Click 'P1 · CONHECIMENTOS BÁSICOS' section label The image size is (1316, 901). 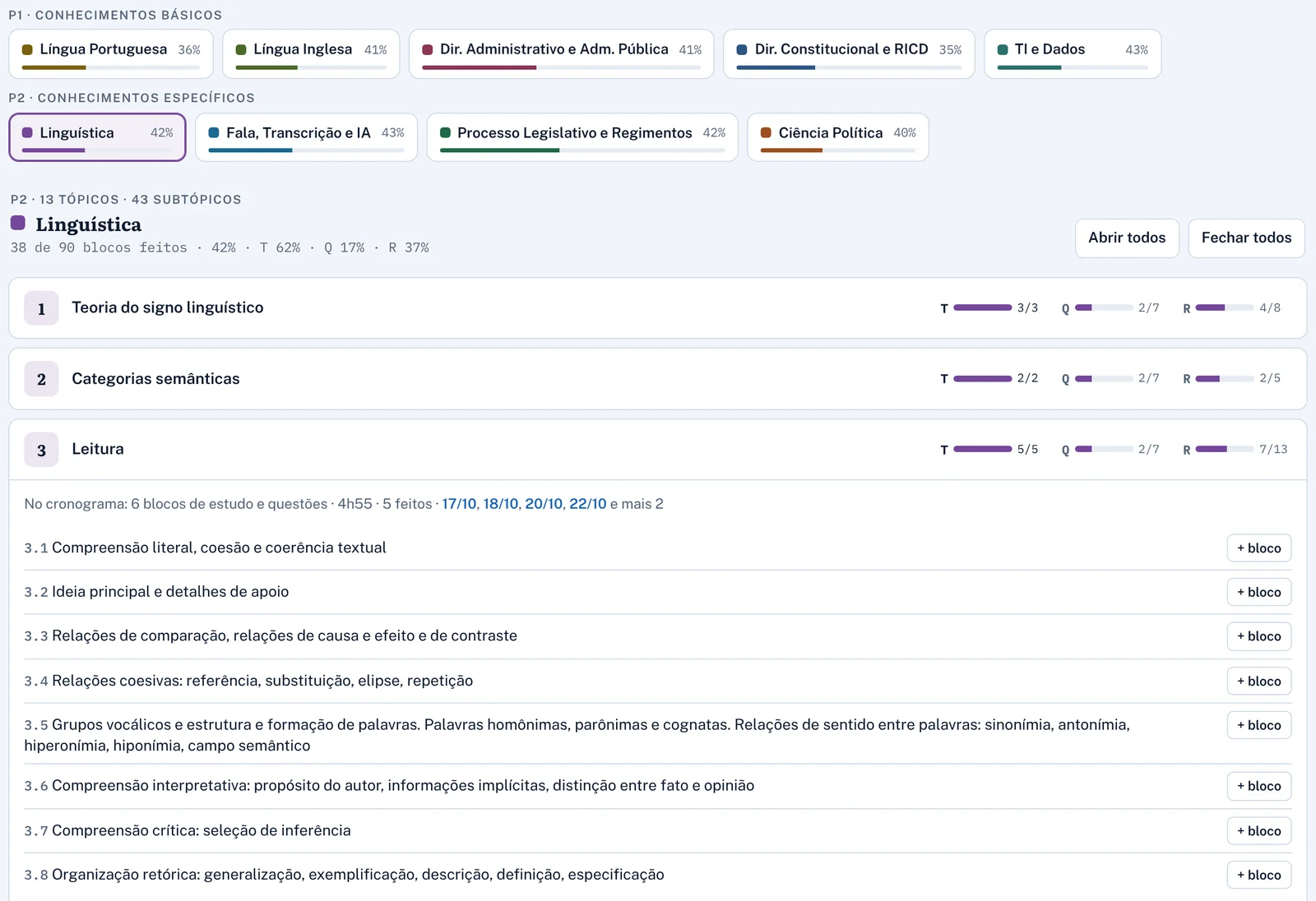coord(115,15)
